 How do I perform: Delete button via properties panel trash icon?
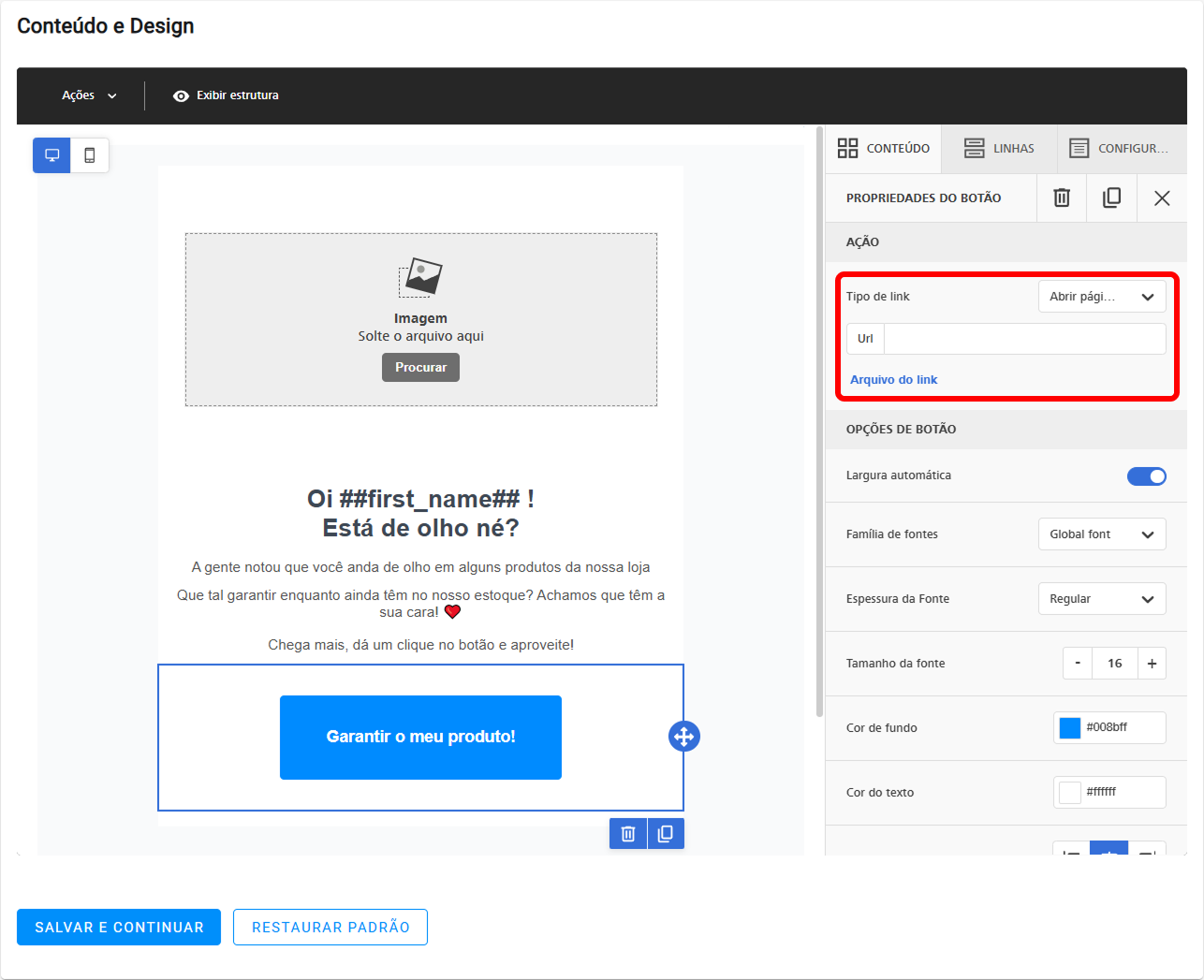click(1062, 197)
